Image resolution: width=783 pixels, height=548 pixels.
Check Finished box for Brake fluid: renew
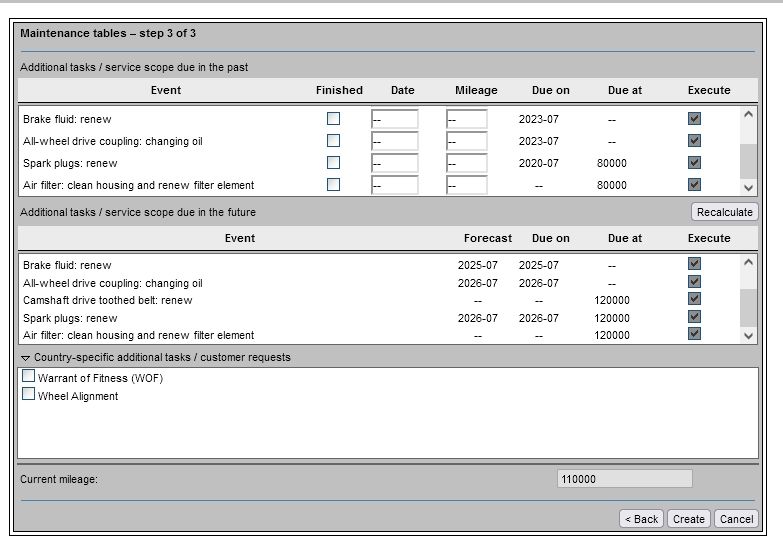click(x=333, y=119)
